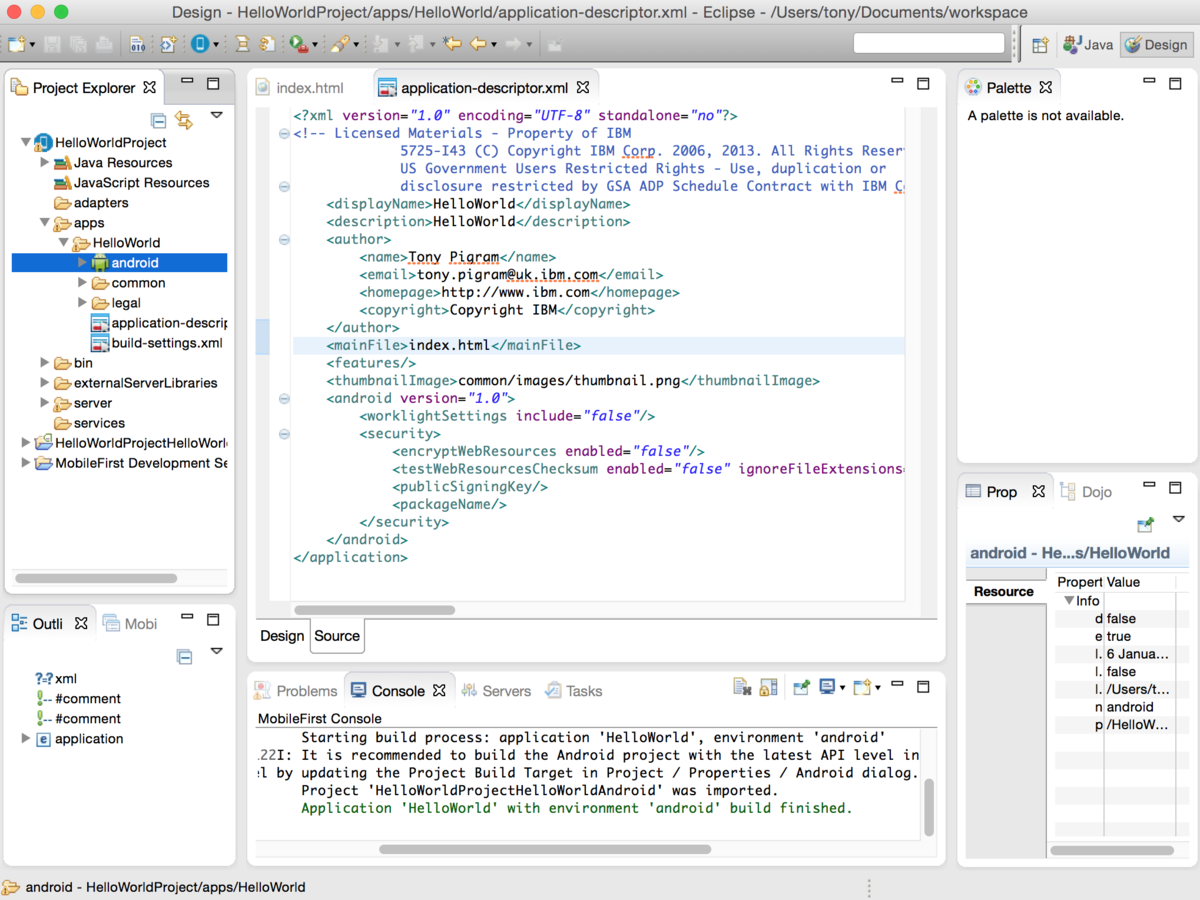The height and width of the screenshot is (900, 1200).
Task: Toggle Pin Console in the Console toolbar
Action: 801,688
